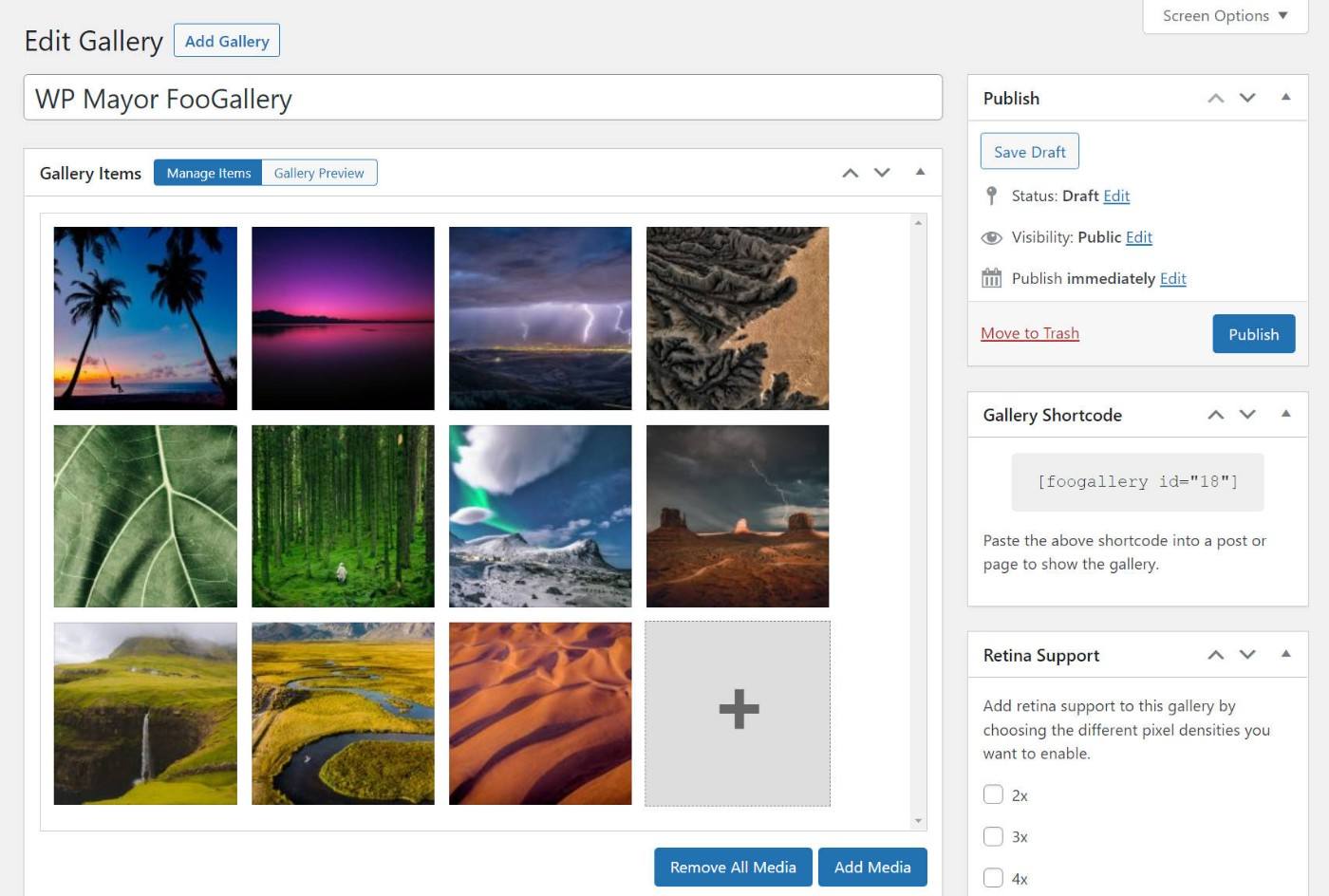Collapse the Publish panel
Image resolution: width=1329 pixels, height=896 pixels.
(1285, 97)
